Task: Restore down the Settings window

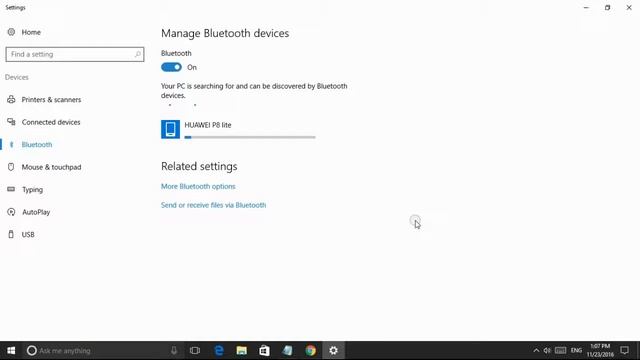Action: (607, 7)
